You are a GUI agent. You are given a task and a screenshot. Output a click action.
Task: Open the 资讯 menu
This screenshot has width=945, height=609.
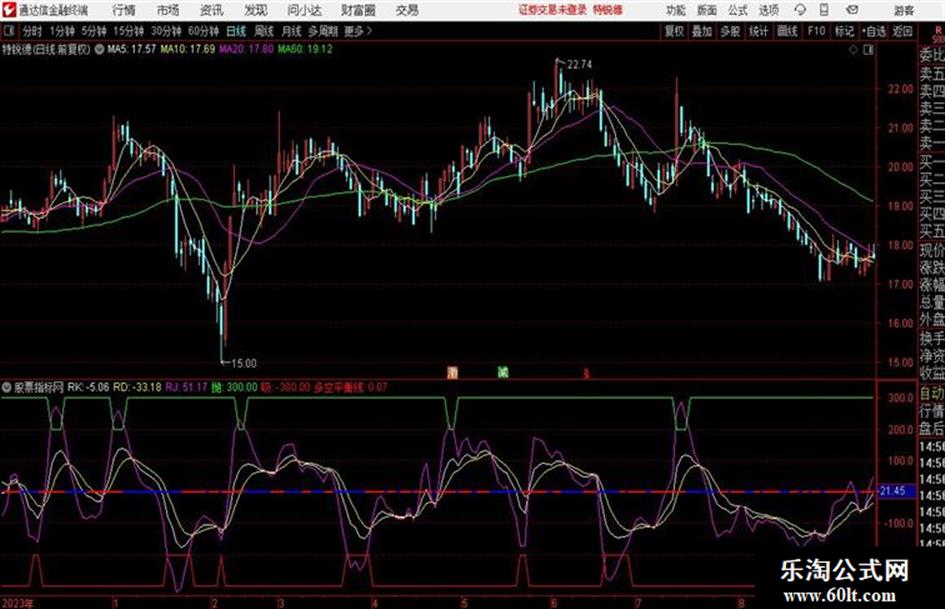tap(212, 10)
